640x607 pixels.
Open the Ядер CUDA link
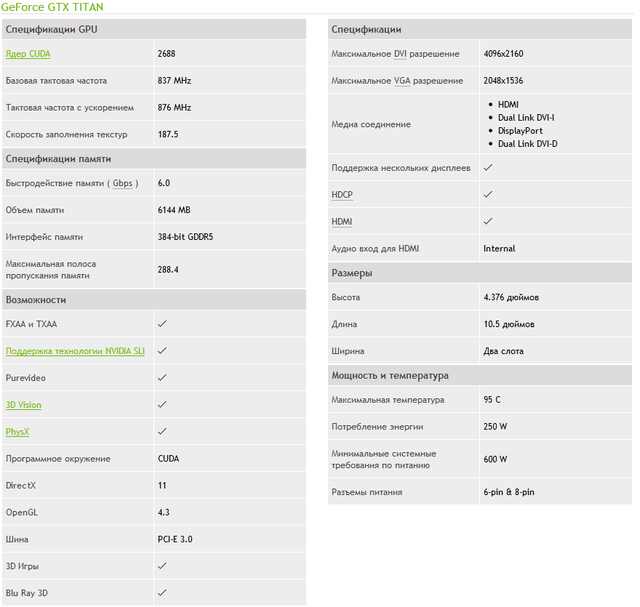point(28,53)
